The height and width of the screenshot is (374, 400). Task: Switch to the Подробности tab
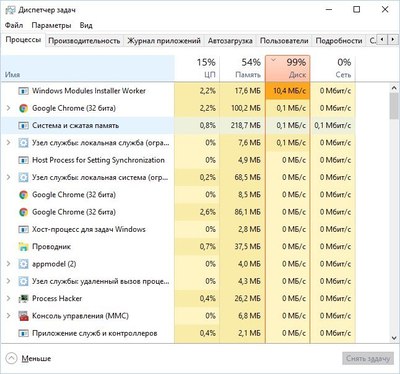point(339,41)
